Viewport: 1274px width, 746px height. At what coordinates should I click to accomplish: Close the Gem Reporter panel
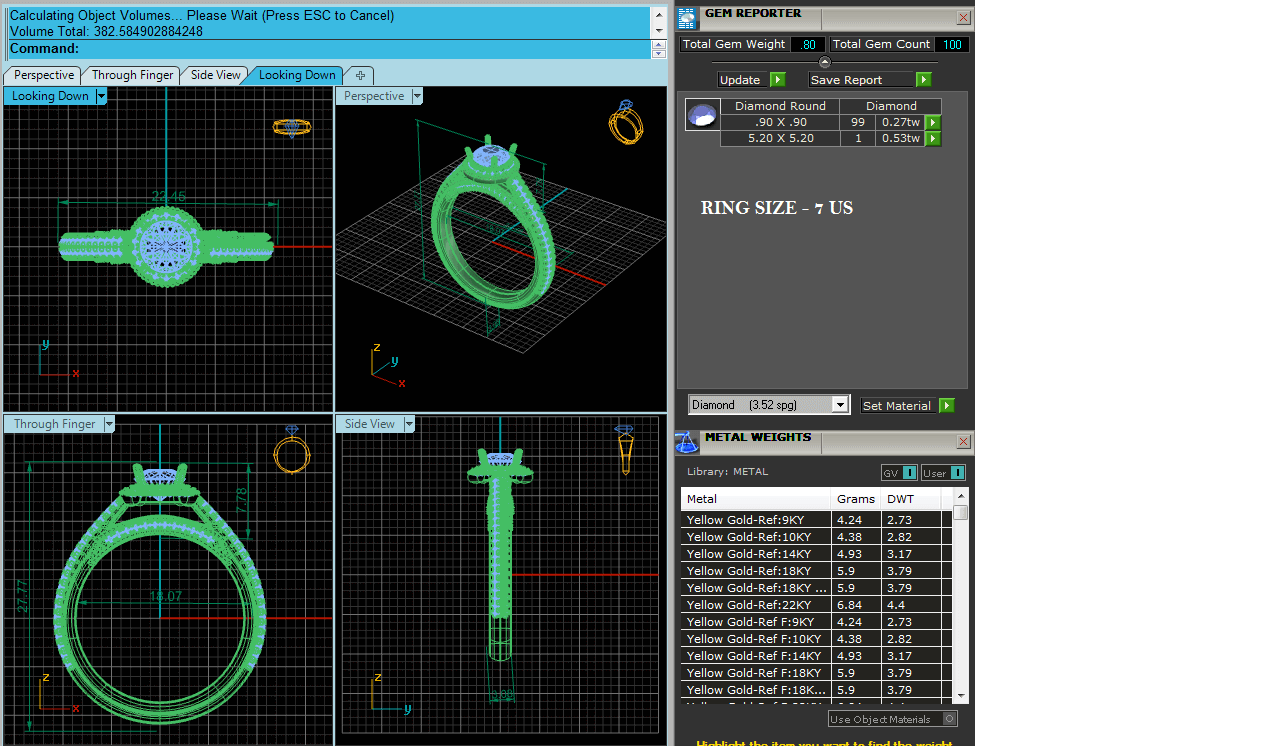click(963, 18)
